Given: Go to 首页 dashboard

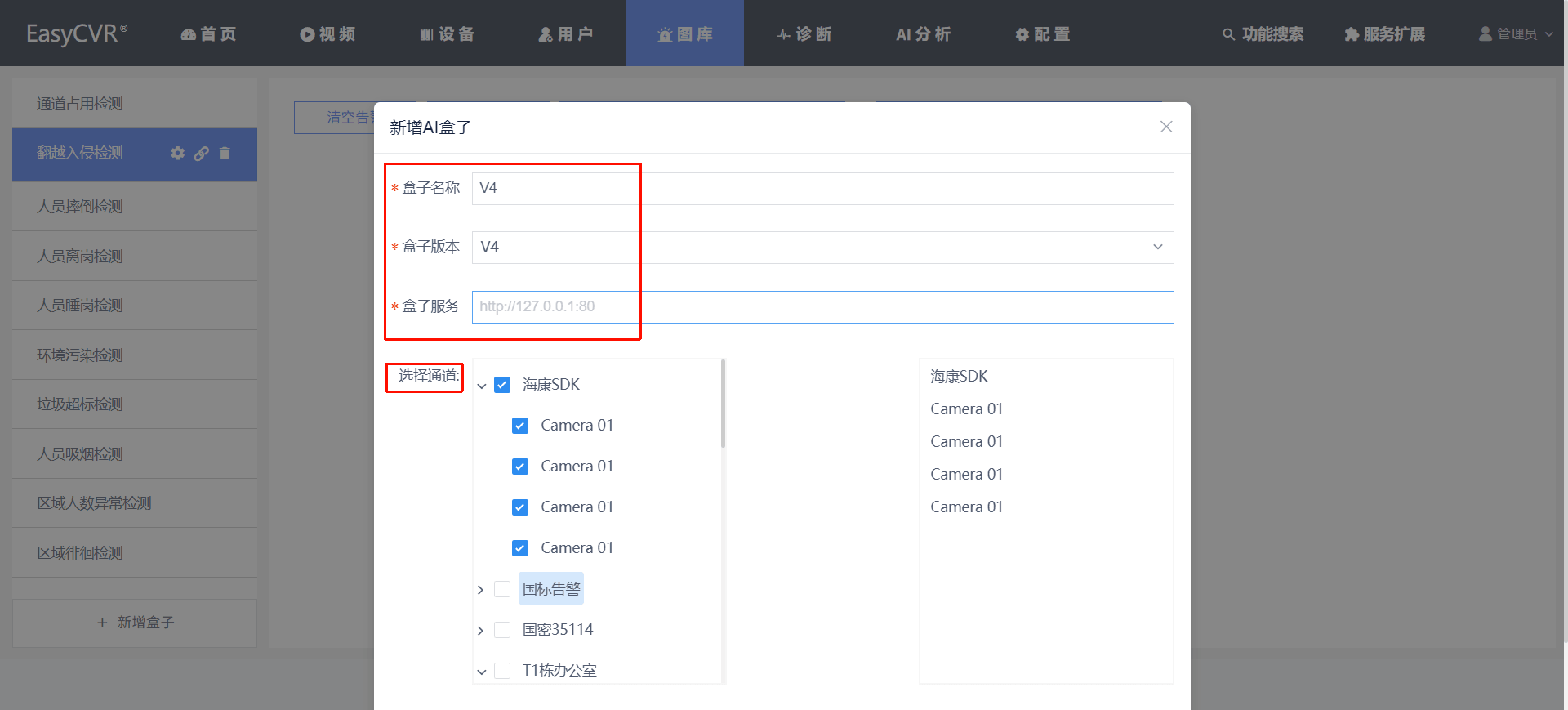Looking at the screenshot, I should point(208,34).
